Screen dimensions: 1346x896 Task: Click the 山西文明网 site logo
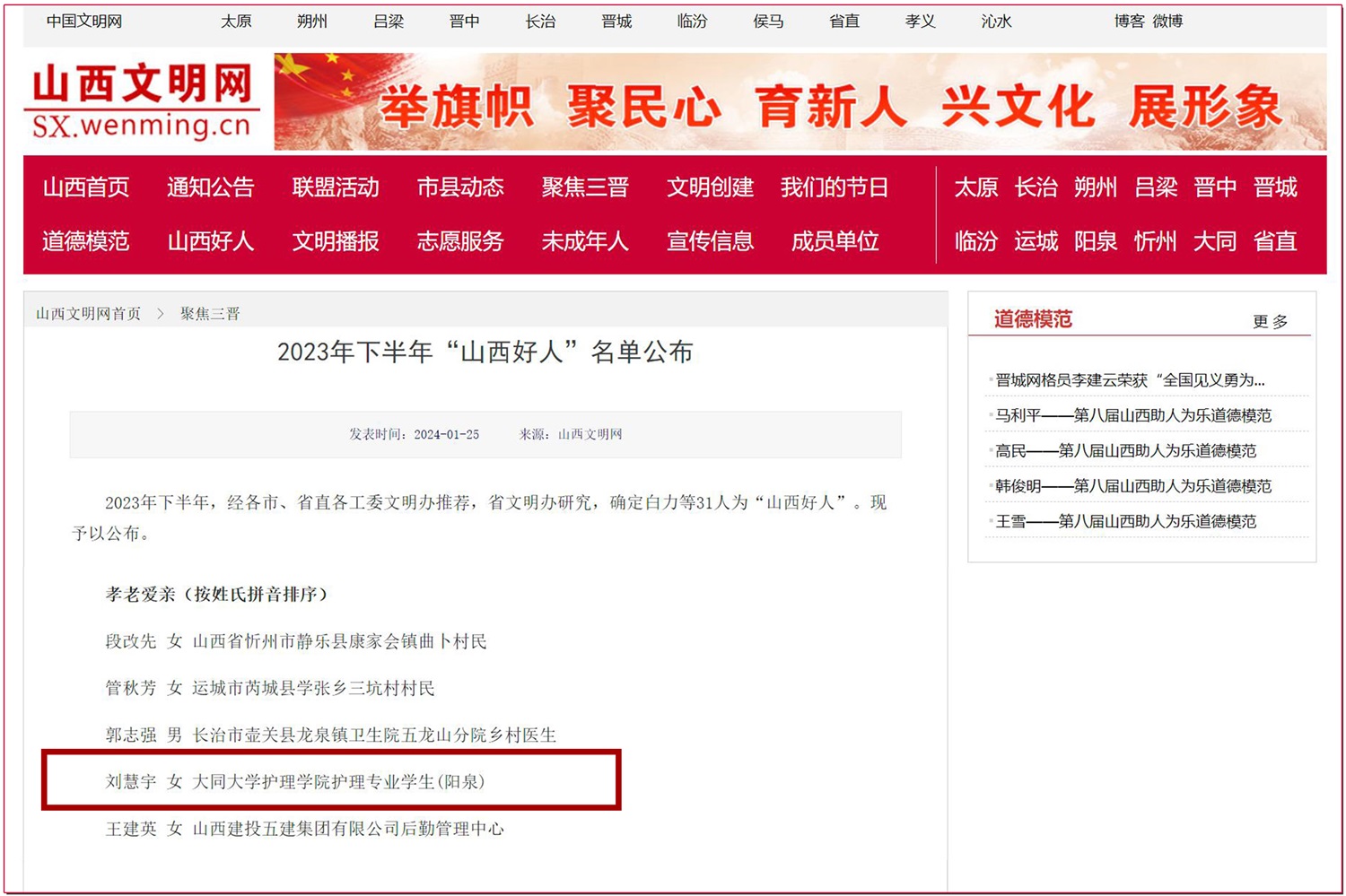coord(142,101)
